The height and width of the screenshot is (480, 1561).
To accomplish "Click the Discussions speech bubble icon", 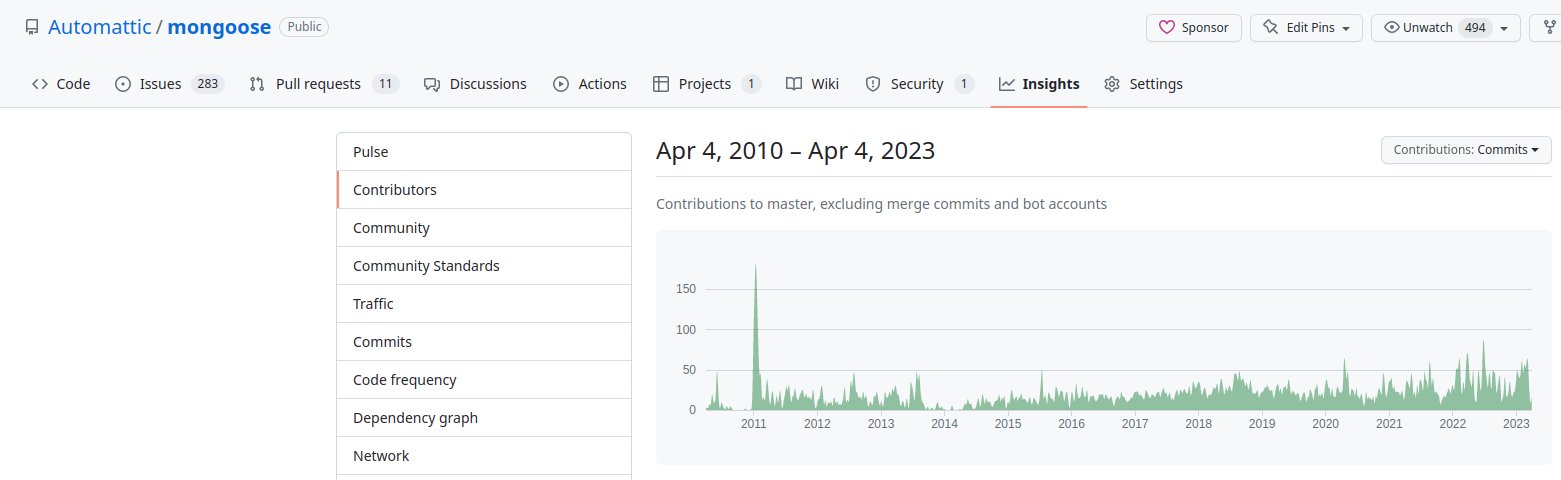I will point(432,84).
